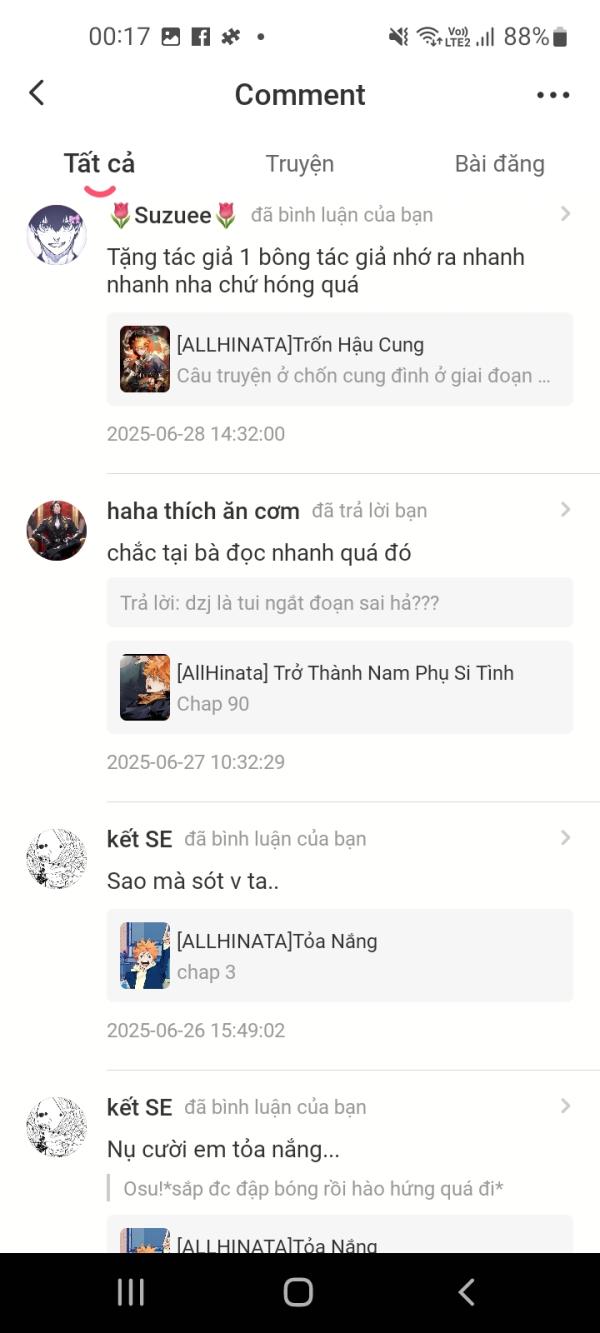600x1333 pixels.
Task: Expand chevron for Sao mà sót comment
Action: point(565,838)
